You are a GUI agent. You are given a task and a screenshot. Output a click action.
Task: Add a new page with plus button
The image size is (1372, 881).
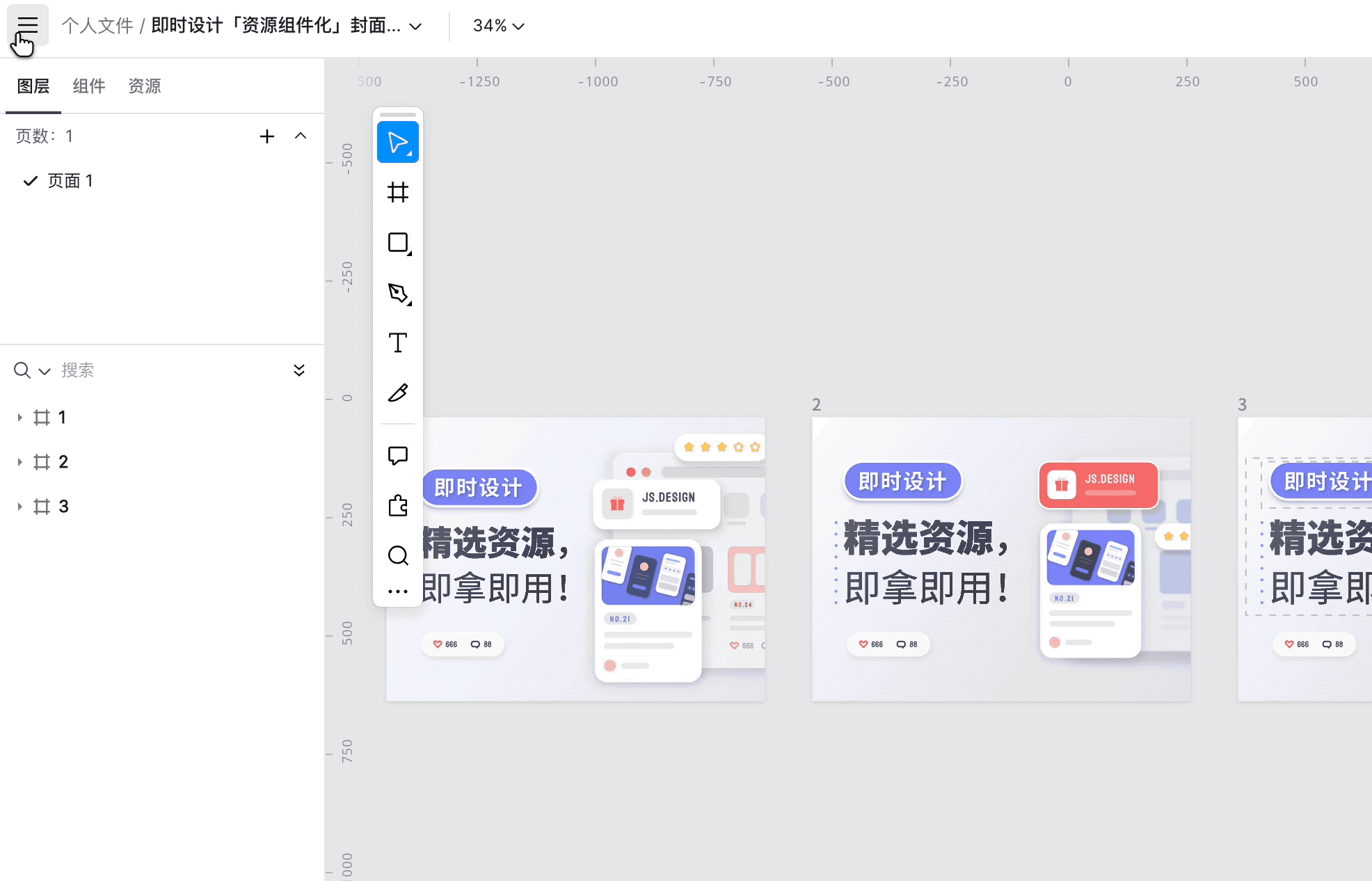(x=267, y=136)
